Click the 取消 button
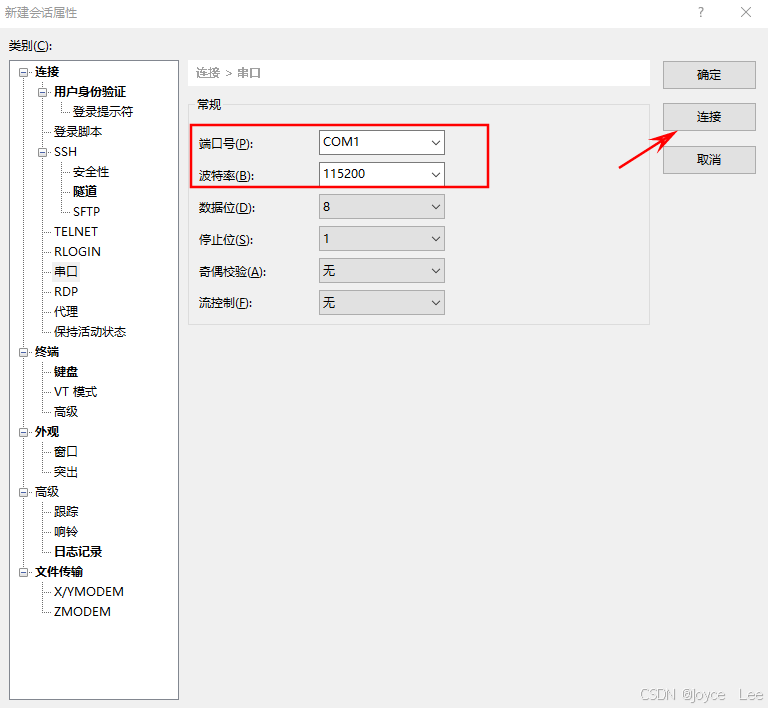This screenshot has width=768, height=708. [709, 160]
